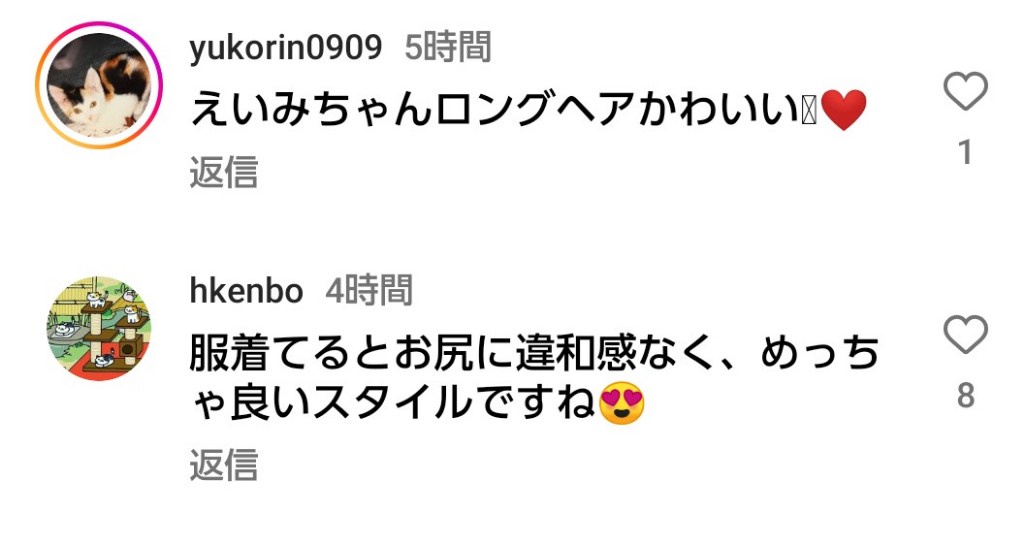
Task: Open the yukorin0909 username link
Action: [285, 48]
